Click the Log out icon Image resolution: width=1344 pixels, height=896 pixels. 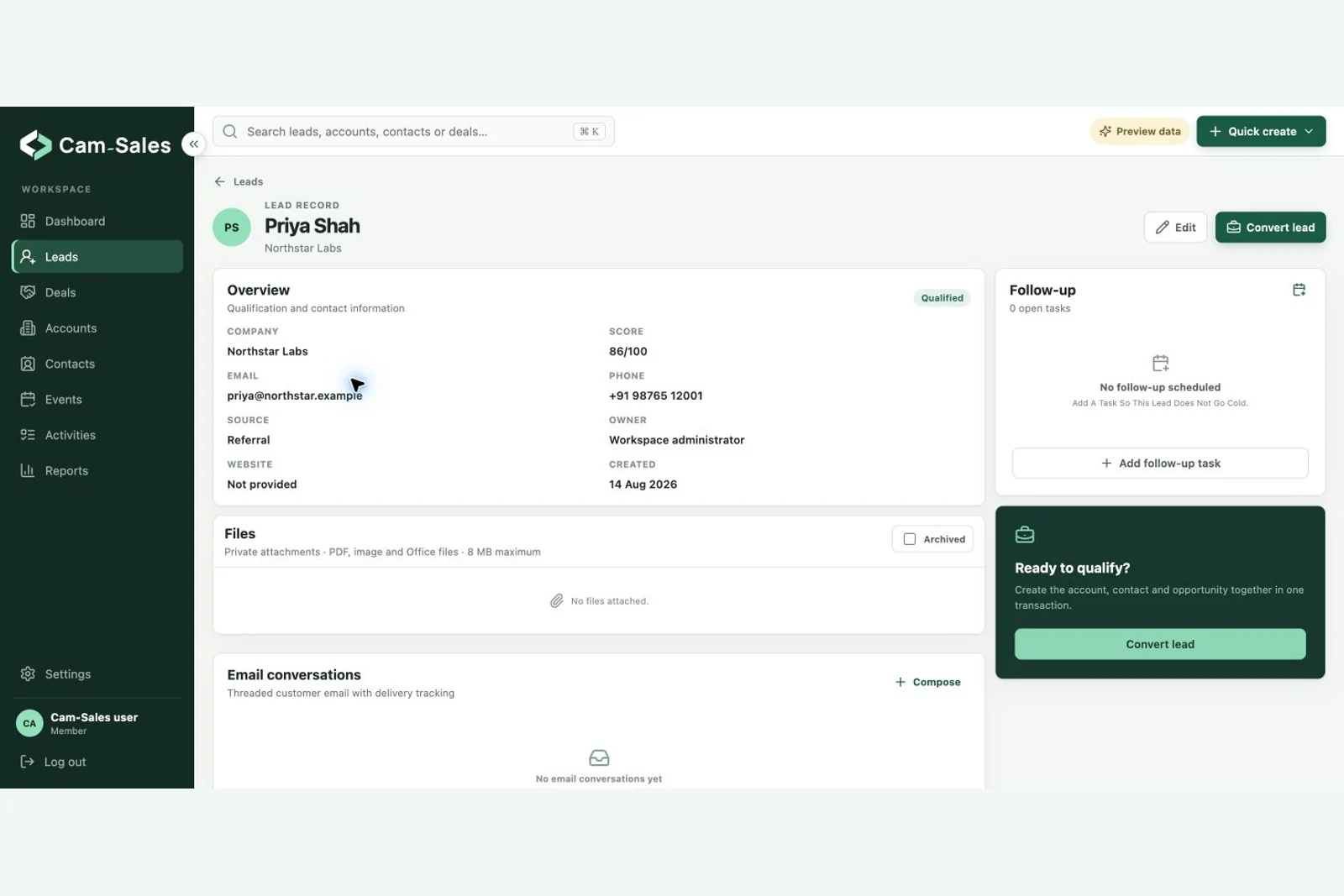28,762
